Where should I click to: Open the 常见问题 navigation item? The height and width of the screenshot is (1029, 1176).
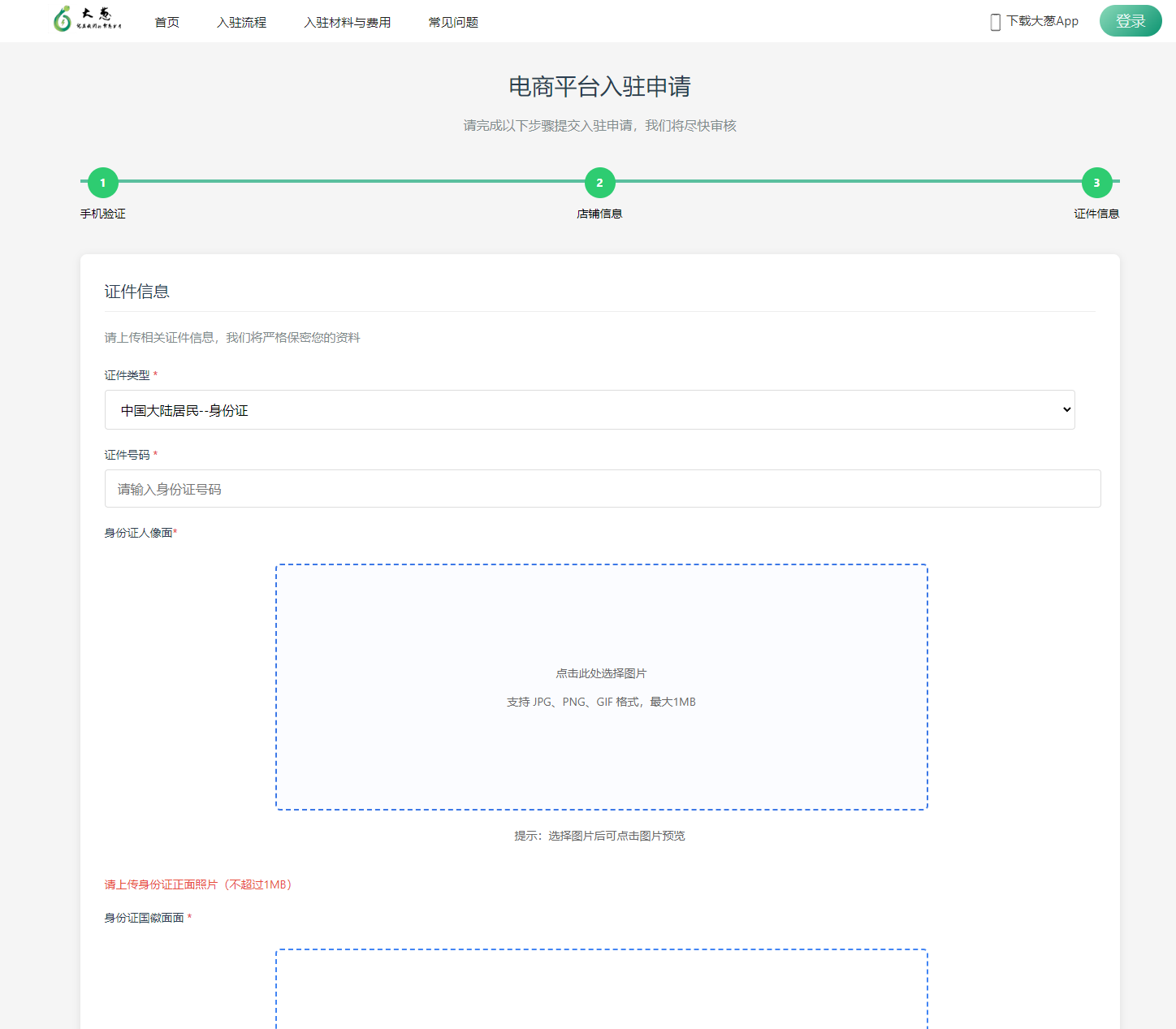pos(453,23)
